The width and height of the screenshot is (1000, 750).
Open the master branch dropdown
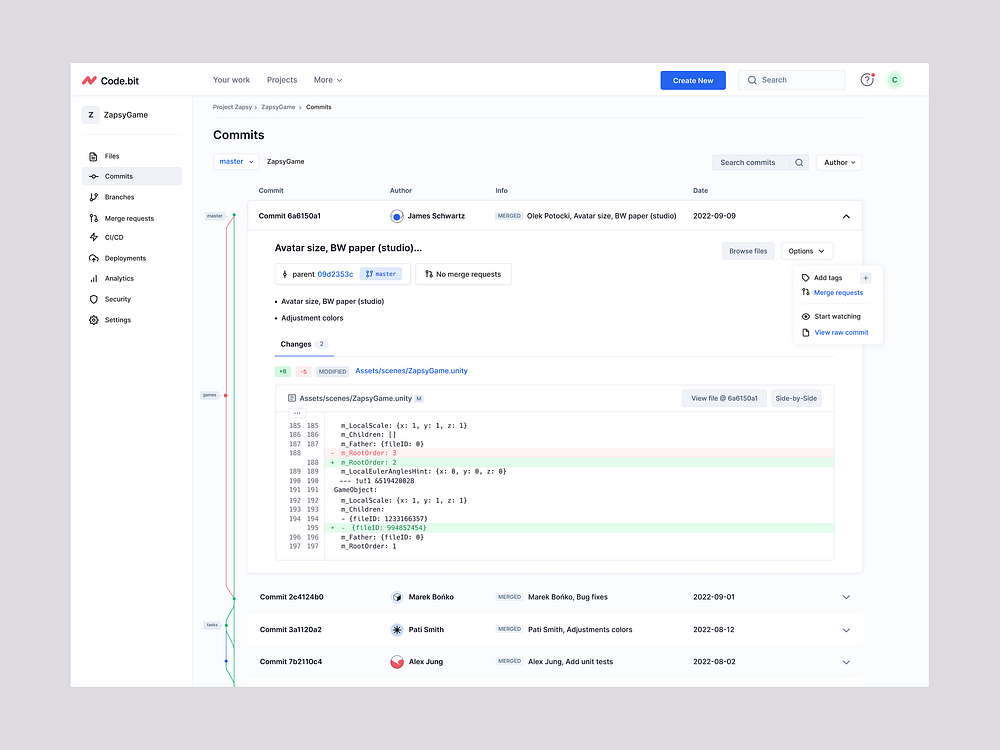pyautogui.click(x=236, y=161)
